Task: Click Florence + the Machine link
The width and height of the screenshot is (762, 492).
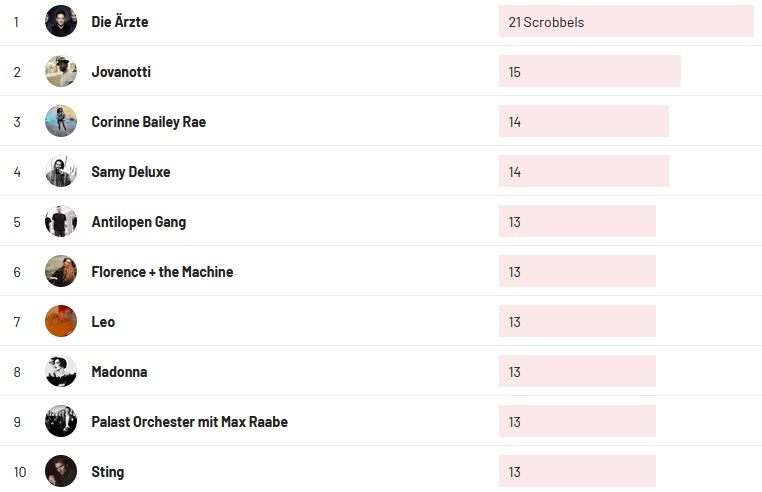Action: tap(162, 272)
